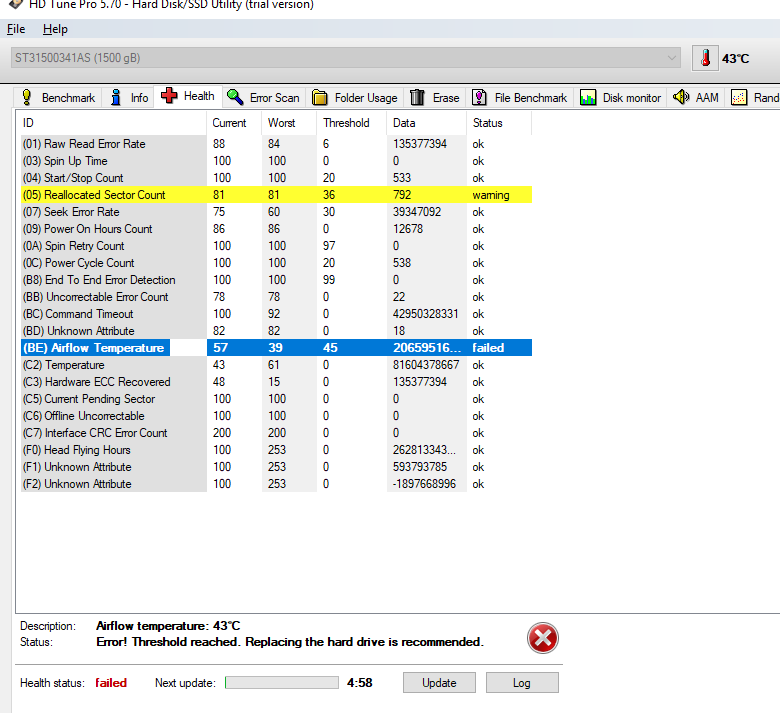Screen dimensions: 780x713
Task: Select the (BD) Unknown Attribute row
Action: click(x=277, y=331)
